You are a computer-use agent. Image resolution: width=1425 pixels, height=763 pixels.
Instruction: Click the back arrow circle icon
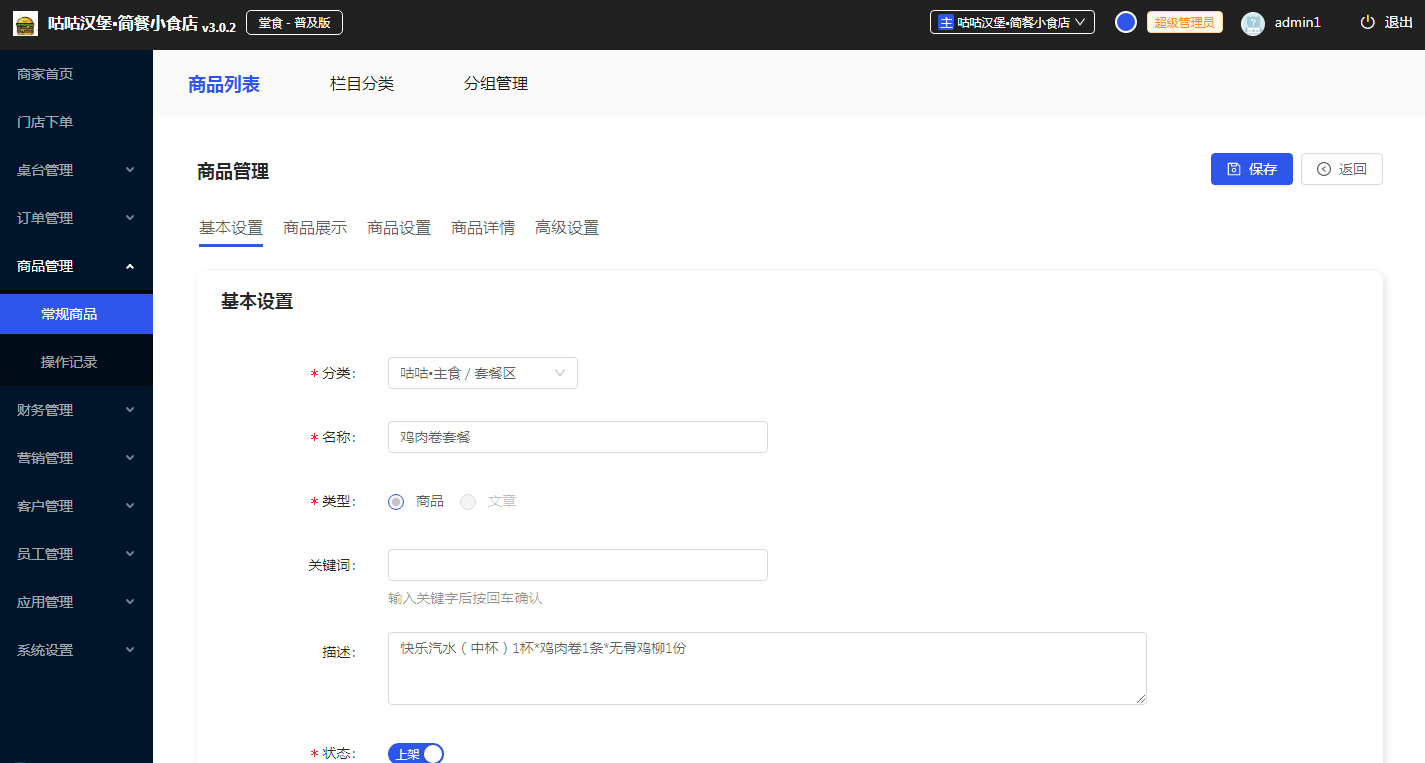[1324, 169]
